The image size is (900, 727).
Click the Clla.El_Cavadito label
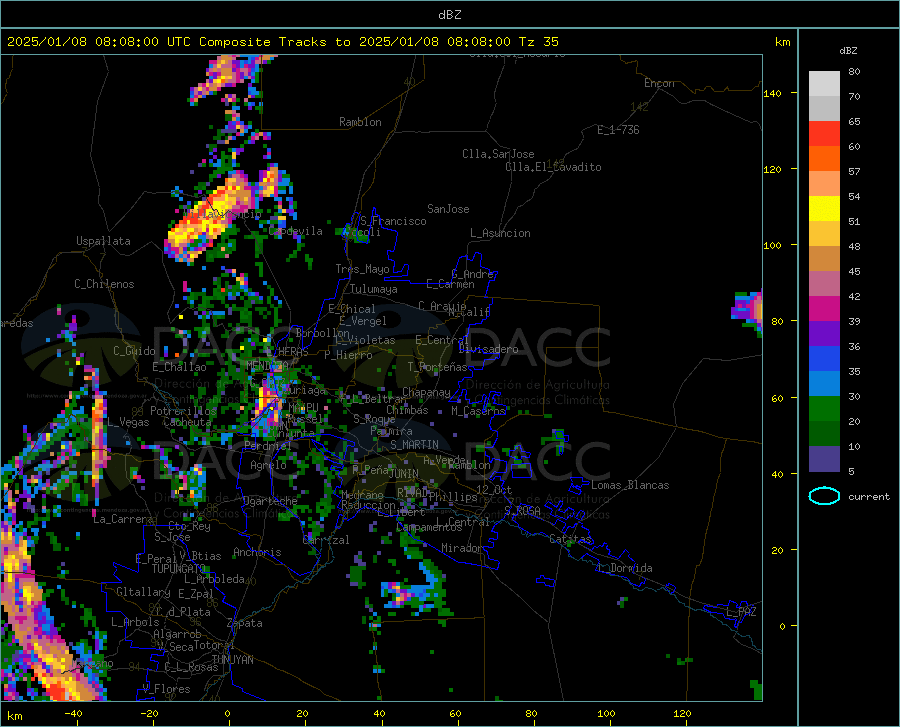click(x=553, y=167)
